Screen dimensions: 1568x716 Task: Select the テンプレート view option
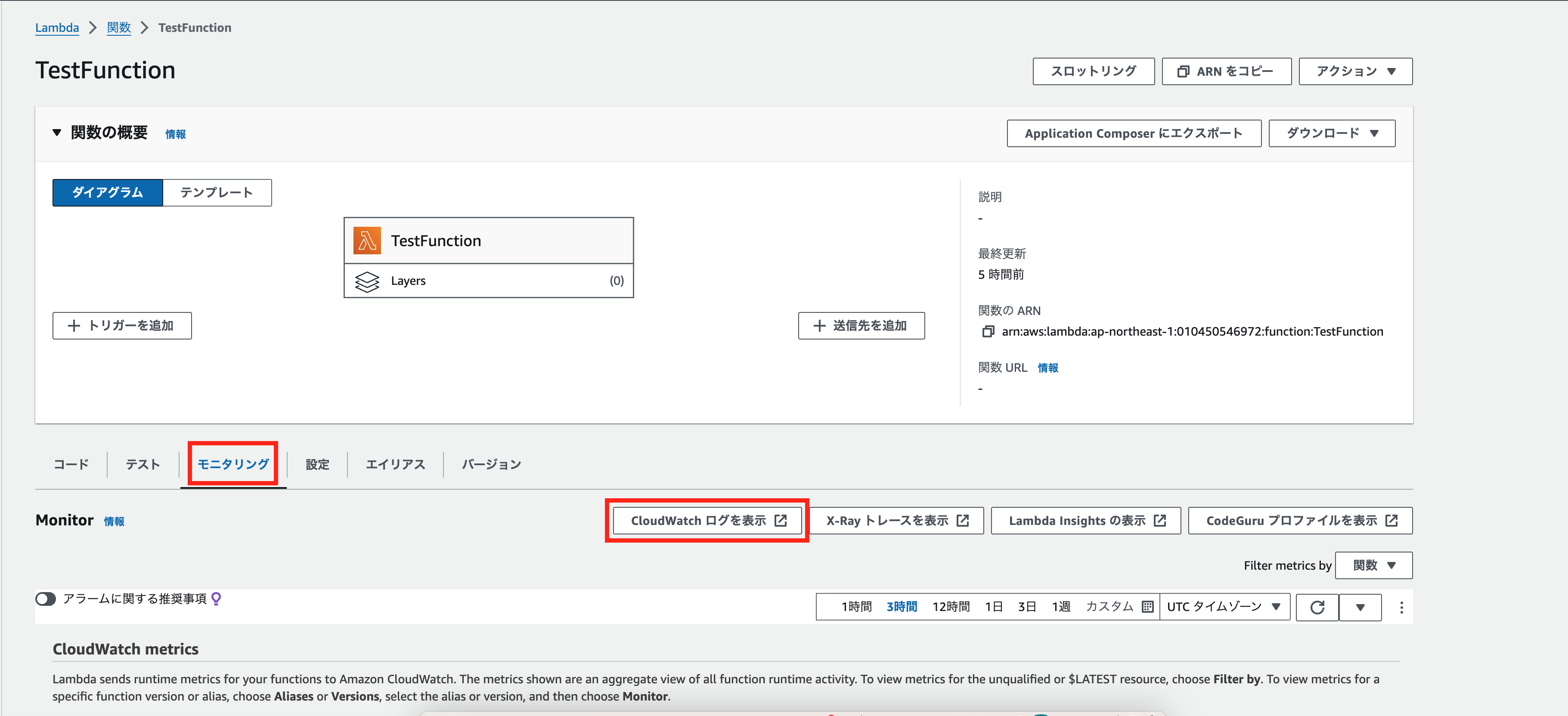coord(217,193)
